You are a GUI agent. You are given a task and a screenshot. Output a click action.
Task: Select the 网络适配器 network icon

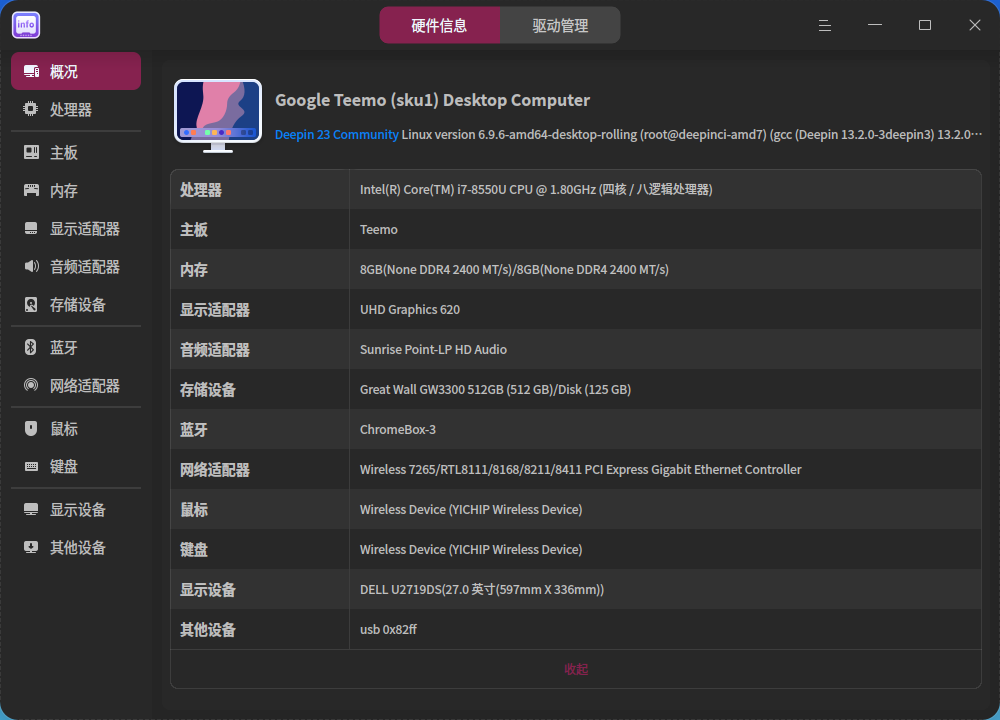(31, 385)
